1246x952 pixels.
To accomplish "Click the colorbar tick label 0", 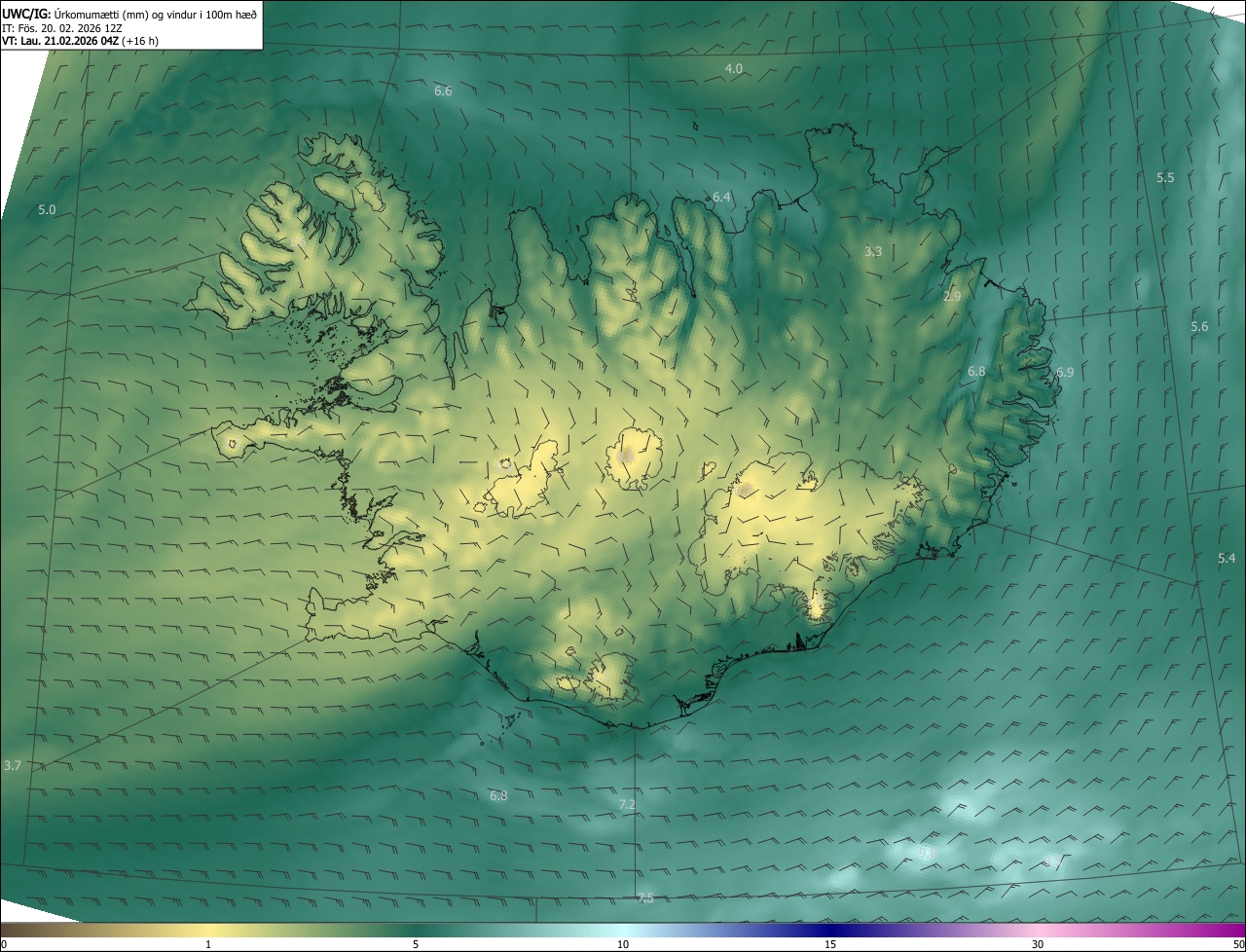I will [4, 944].
